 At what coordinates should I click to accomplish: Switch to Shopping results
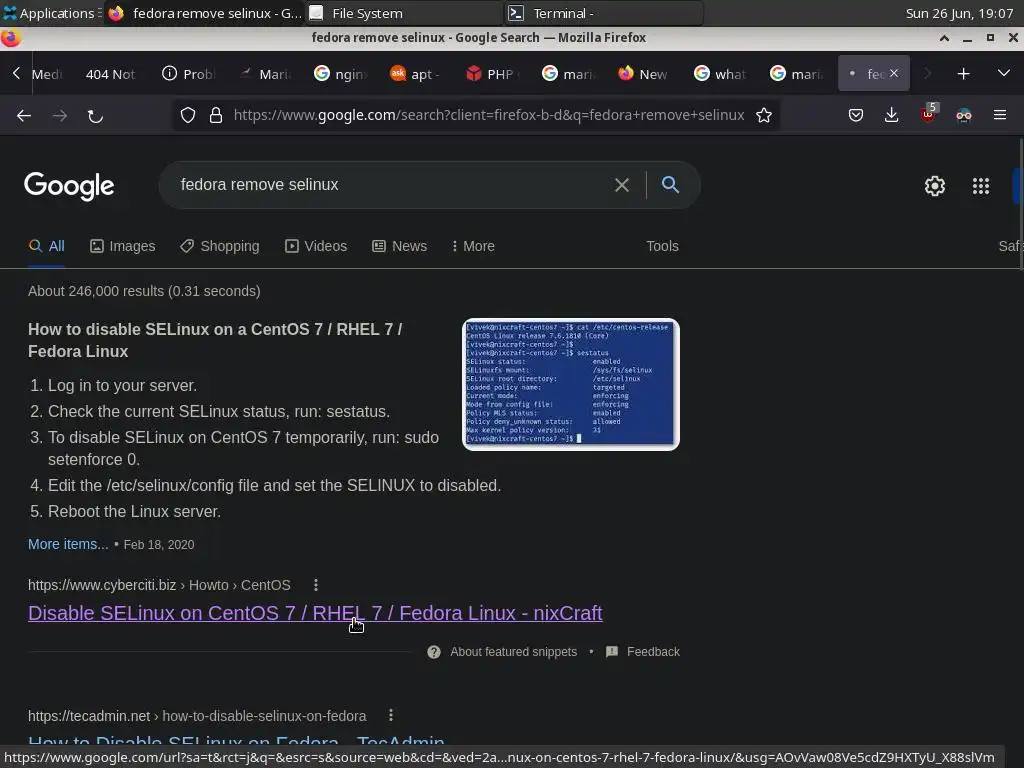tap(220, 246)
